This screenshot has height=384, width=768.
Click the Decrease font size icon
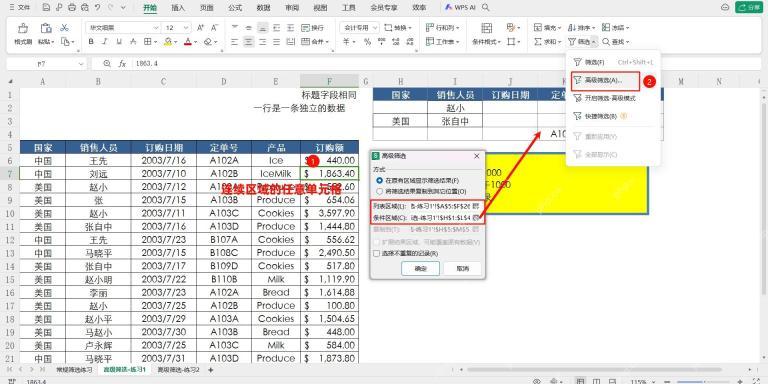point(215,28)
